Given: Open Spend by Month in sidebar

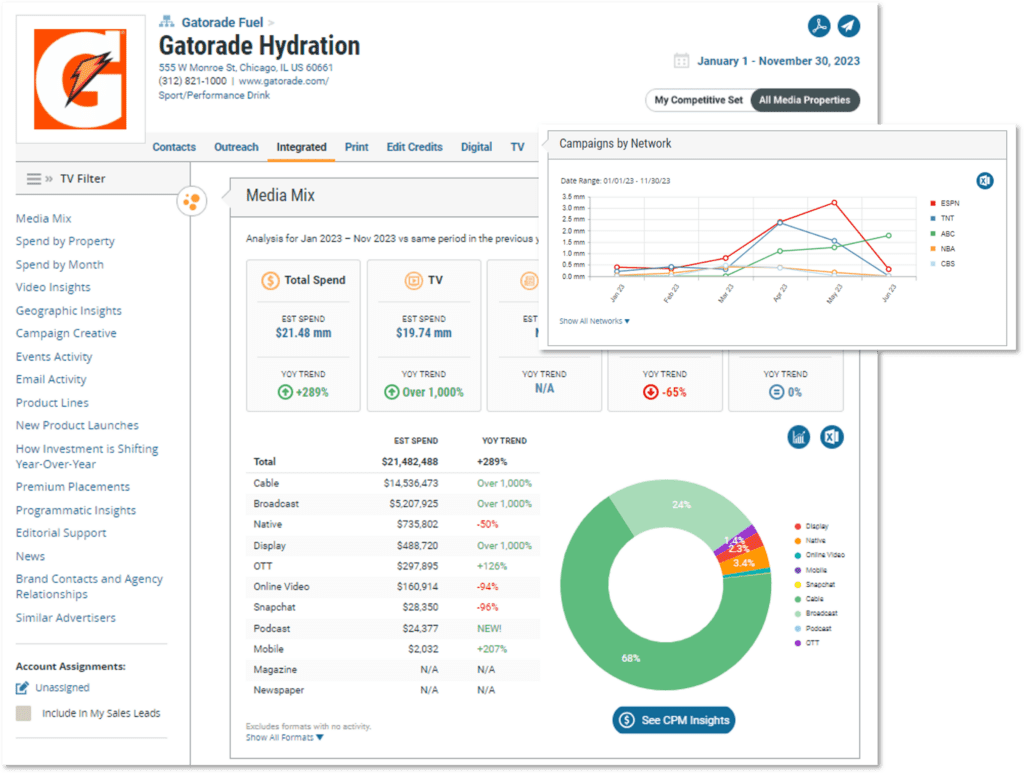Looking at the screenshot, I should [x=59, y=264].
